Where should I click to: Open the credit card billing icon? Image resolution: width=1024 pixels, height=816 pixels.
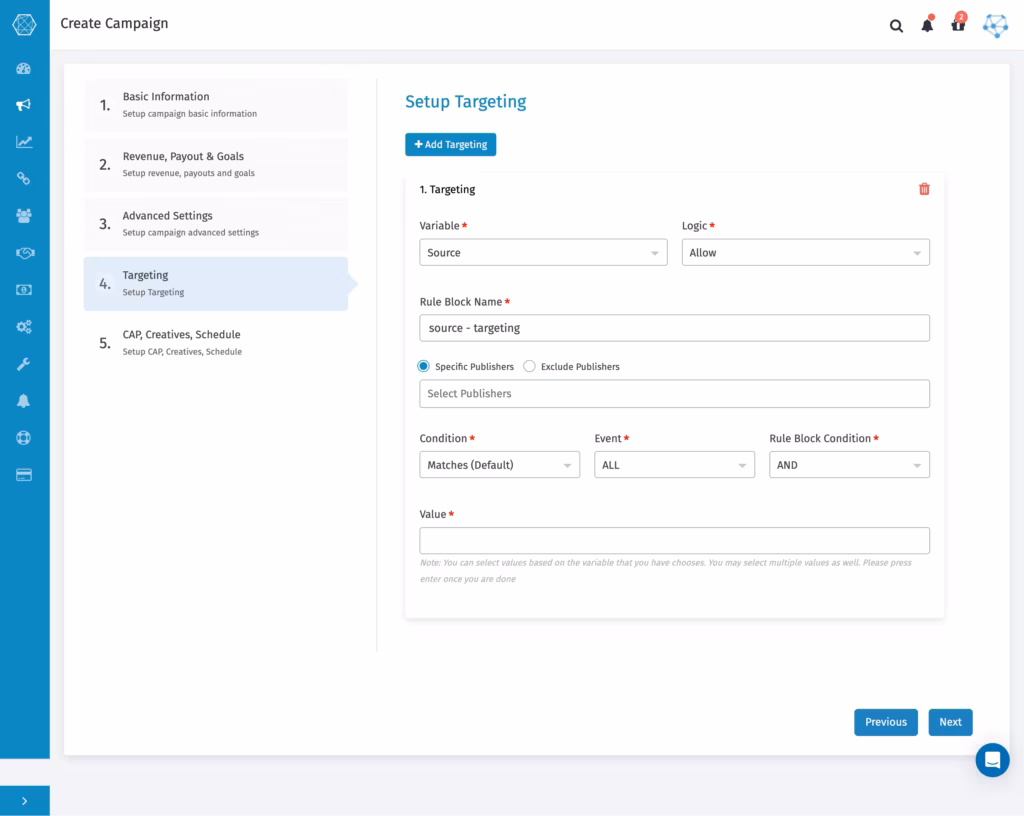click(x=24, y=475)
